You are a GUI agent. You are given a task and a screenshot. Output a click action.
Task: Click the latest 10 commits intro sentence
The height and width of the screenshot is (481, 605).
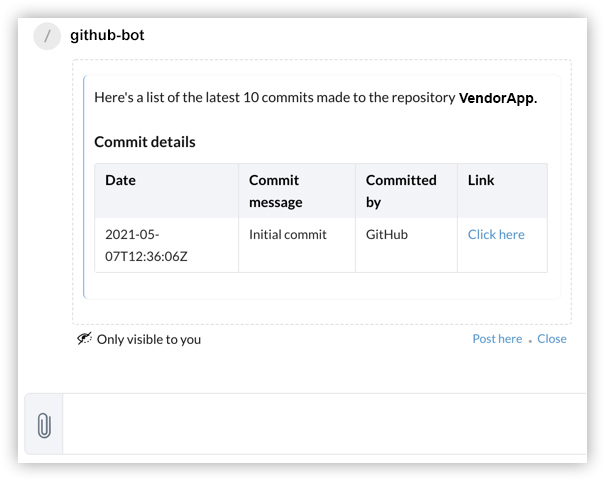point(275,98)
